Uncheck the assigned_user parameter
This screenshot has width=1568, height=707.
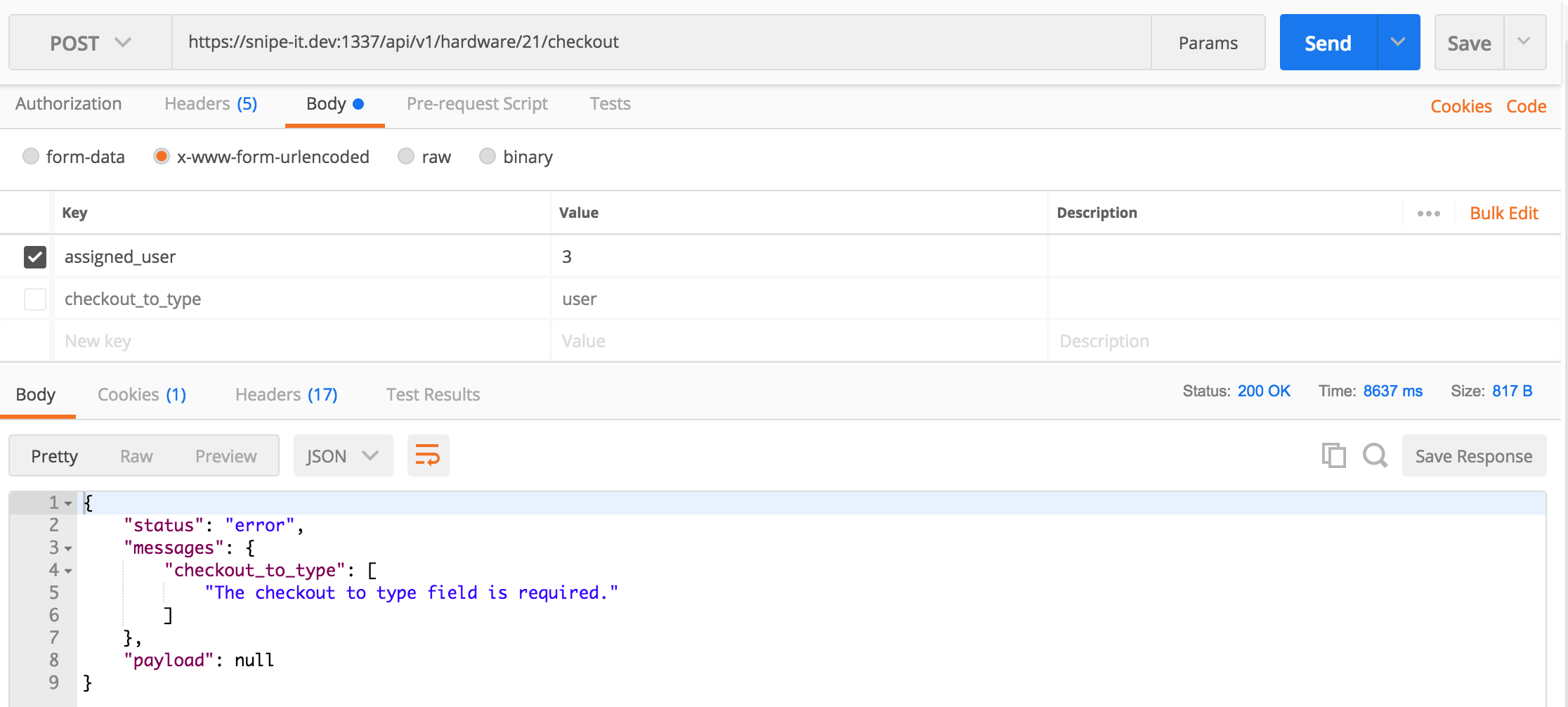click(x=34, y=257)
